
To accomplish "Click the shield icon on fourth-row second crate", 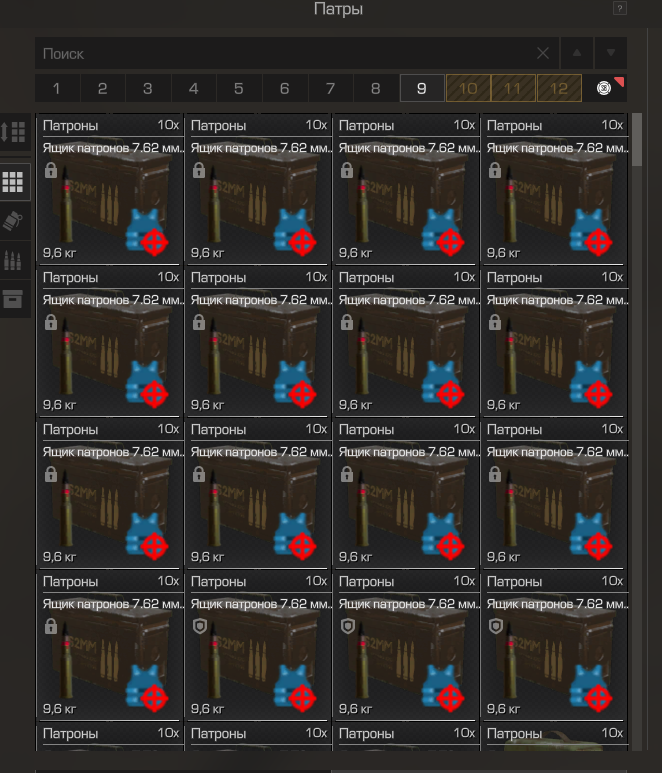I will (200, 626).
